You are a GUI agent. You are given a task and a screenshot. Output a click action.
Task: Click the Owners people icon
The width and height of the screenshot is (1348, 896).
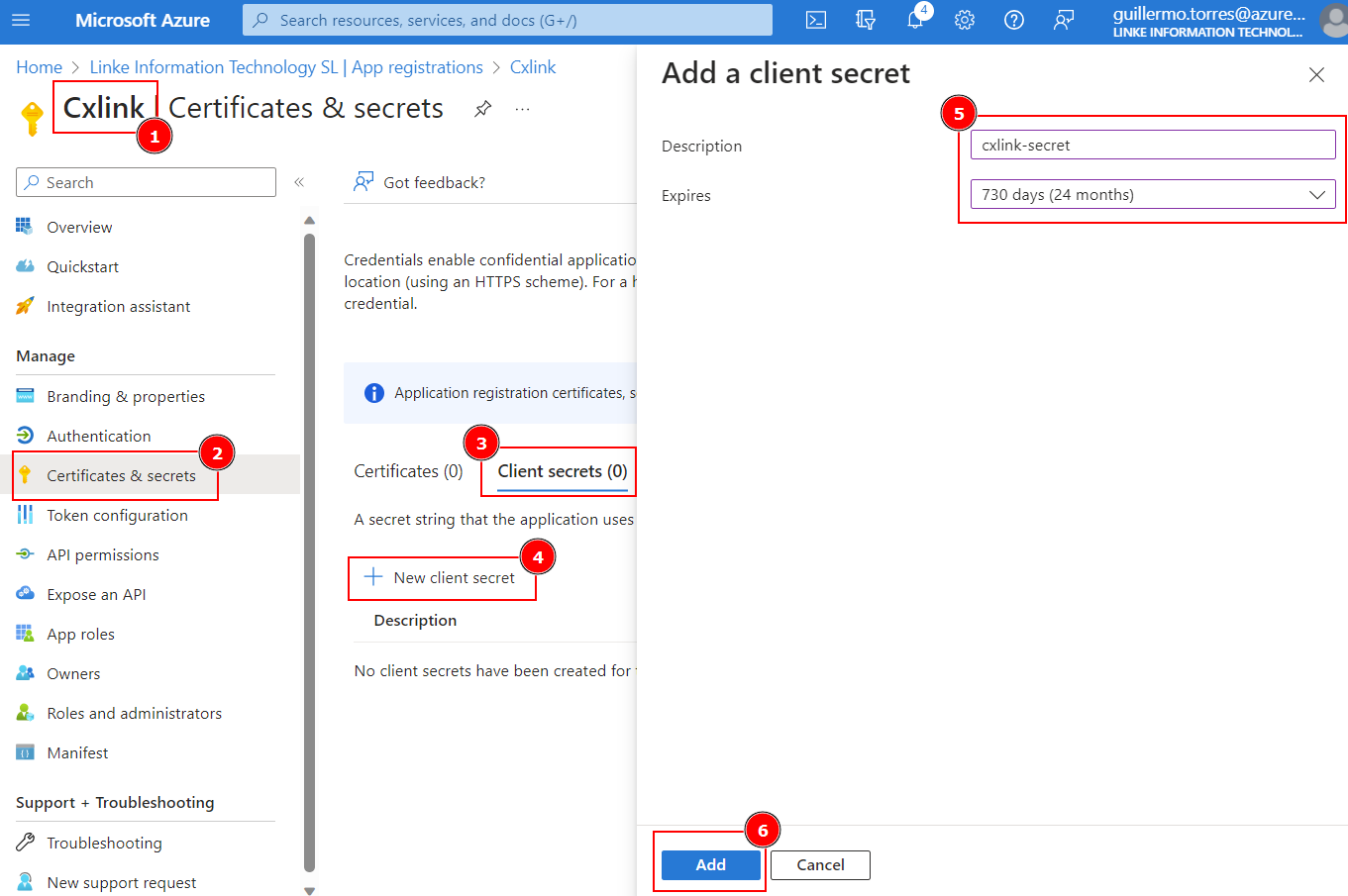coord(25,673)
